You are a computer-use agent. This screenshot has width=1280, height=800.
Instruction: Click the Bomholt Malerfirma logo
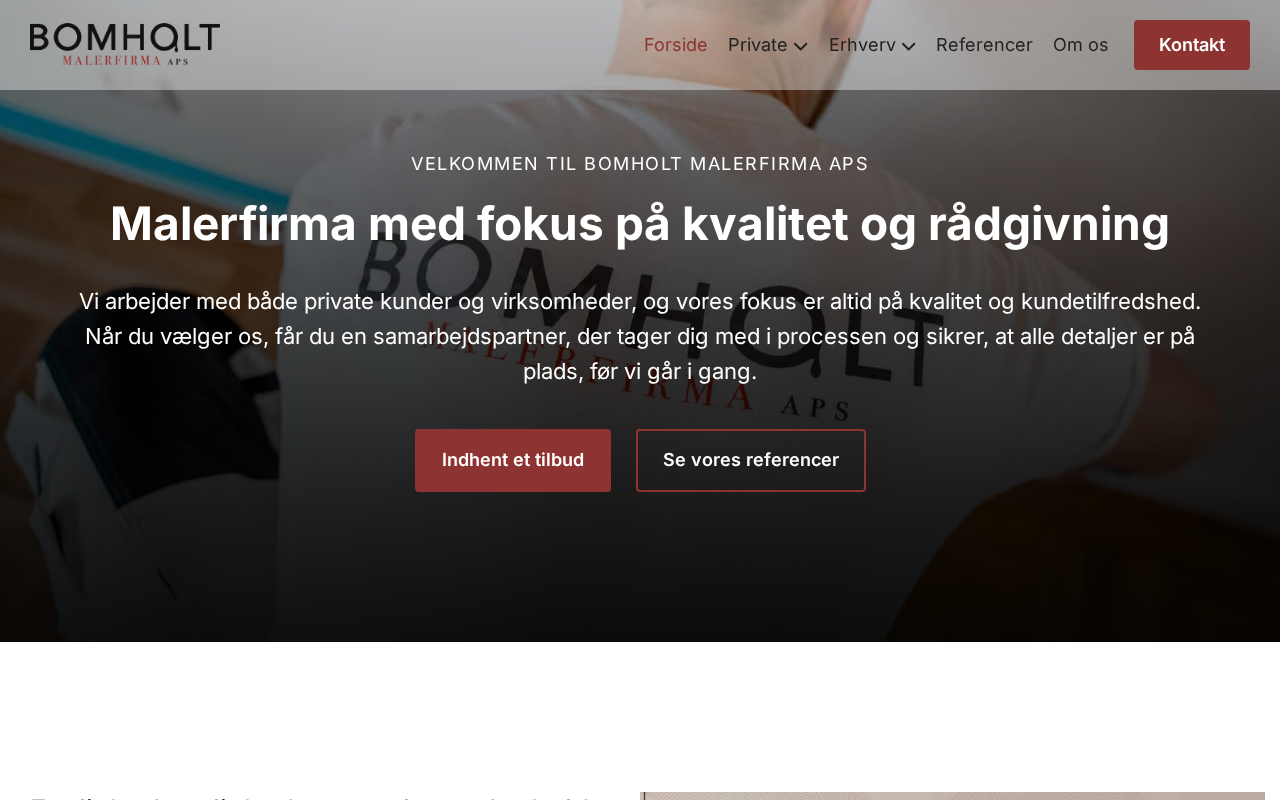click(125, 45)
